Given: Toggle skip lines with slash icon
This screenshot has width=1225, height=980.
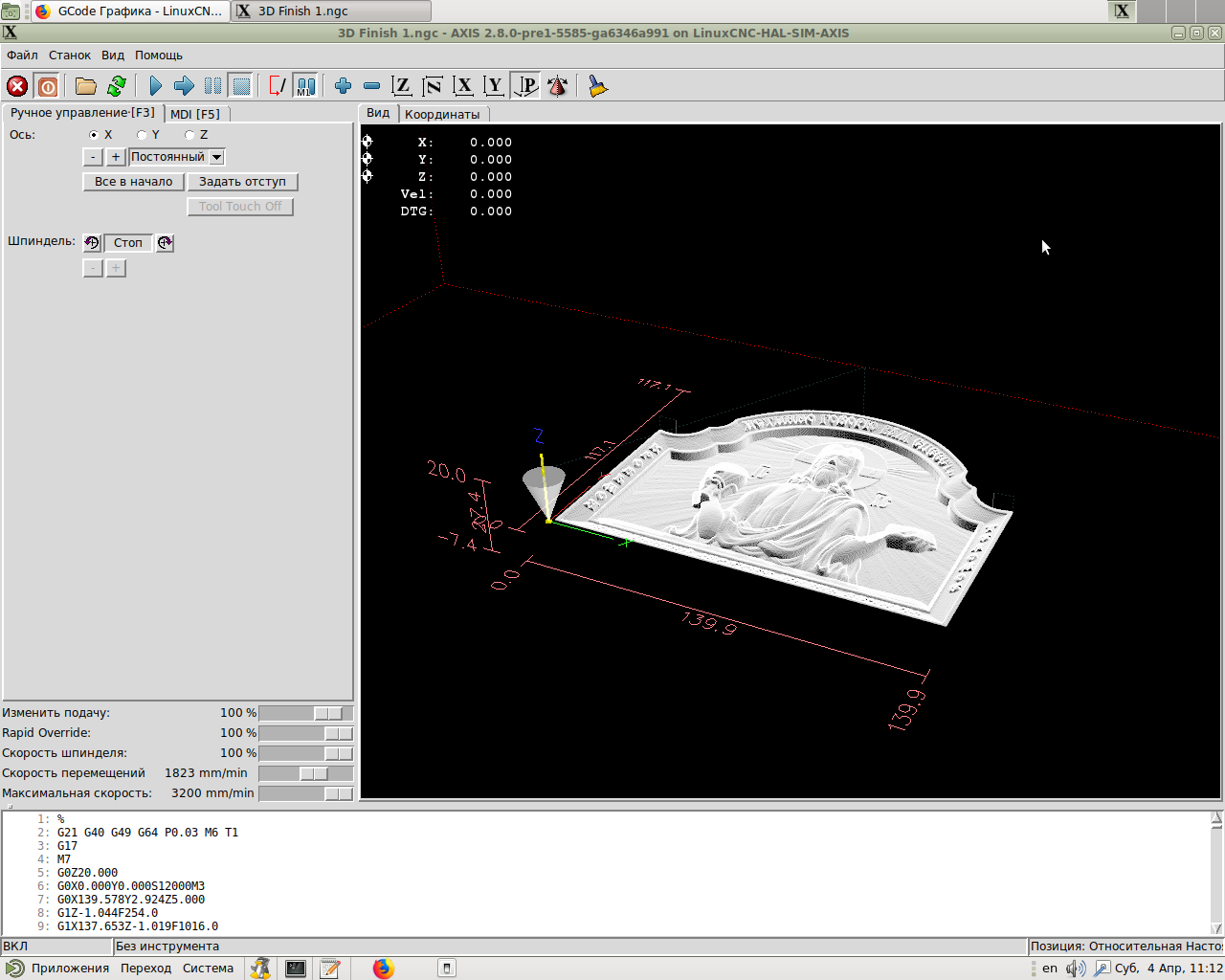Looking at the screenshot, I should tap(277, 86).
